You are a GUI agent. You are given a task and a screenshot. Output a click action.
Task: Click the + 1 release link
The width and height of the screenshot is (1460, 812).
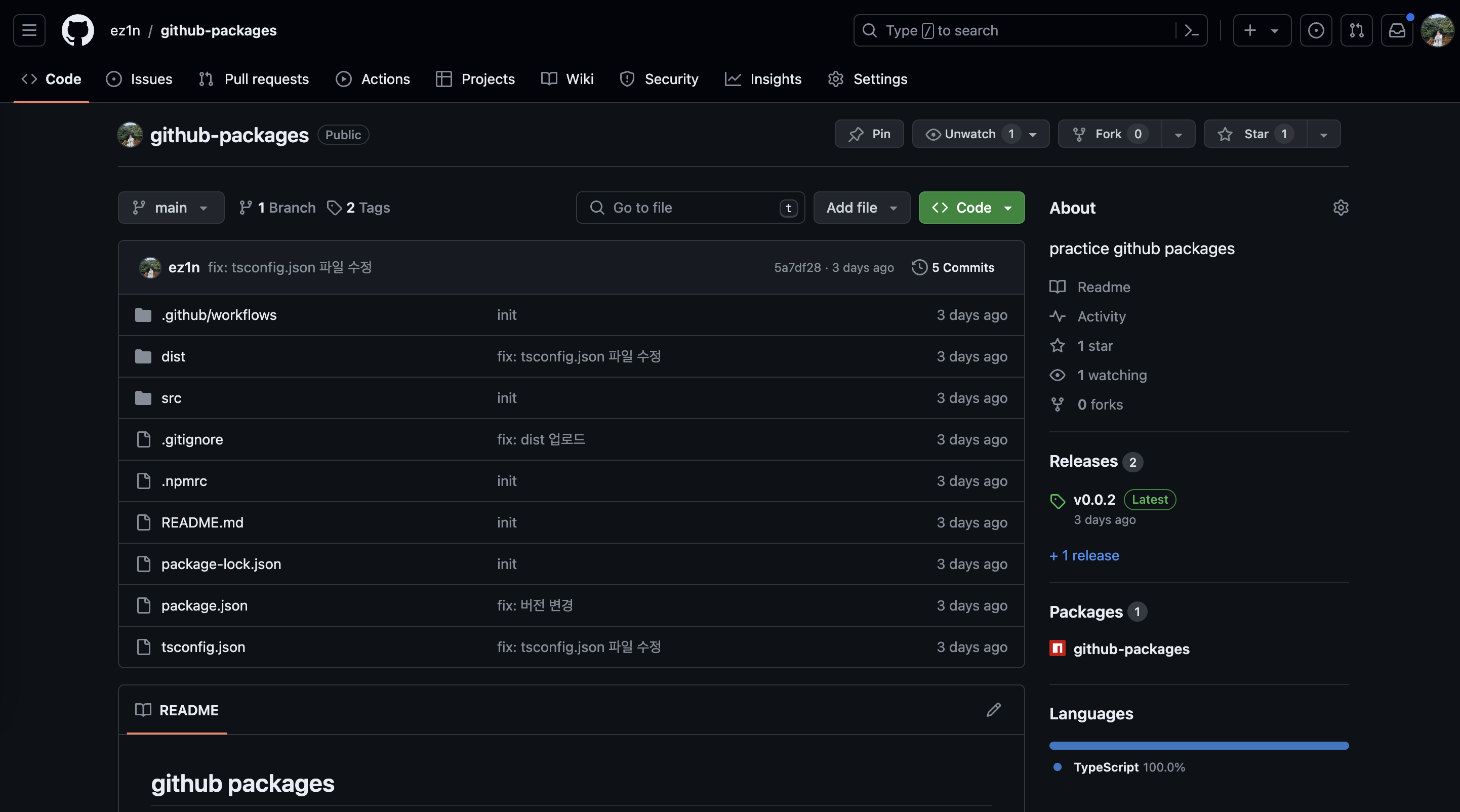[1084, 555]
